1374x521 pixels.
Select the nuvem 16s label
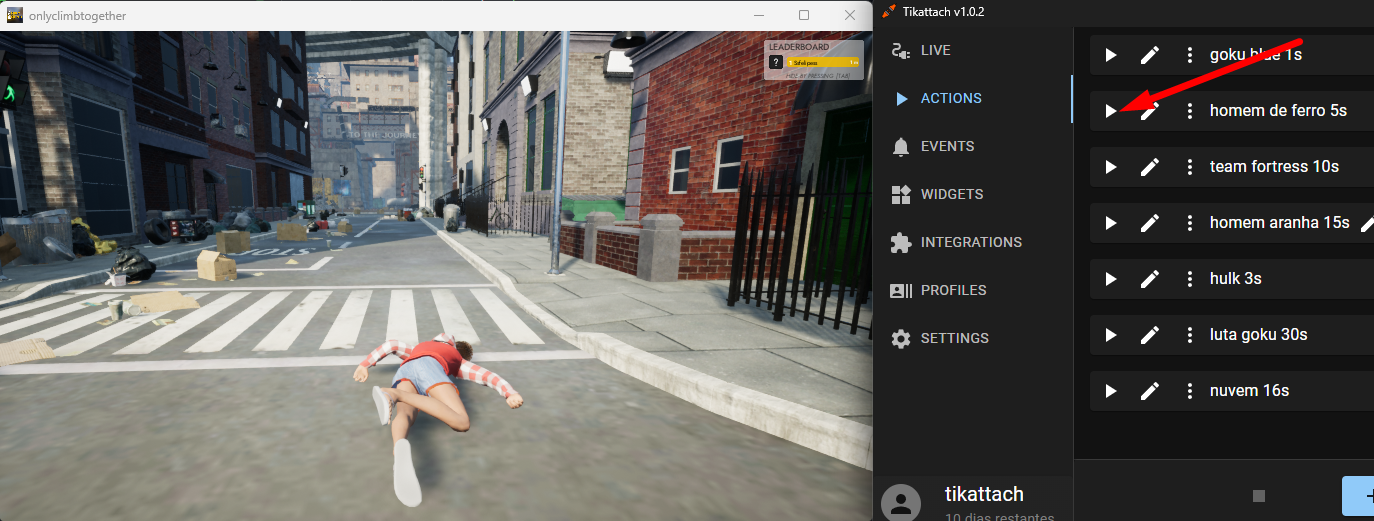pyautogui.click(x=1249, y=391)
